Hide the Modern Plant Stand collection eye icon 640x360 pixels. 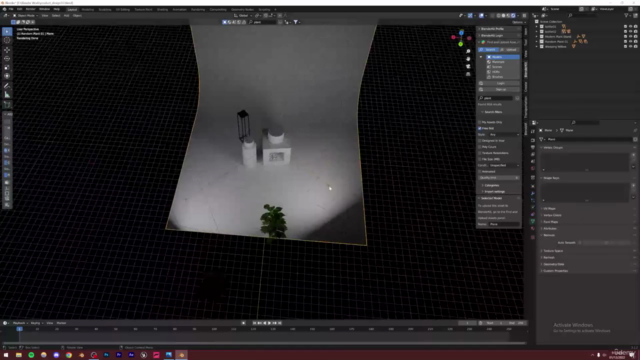click(x=630, y=36)
